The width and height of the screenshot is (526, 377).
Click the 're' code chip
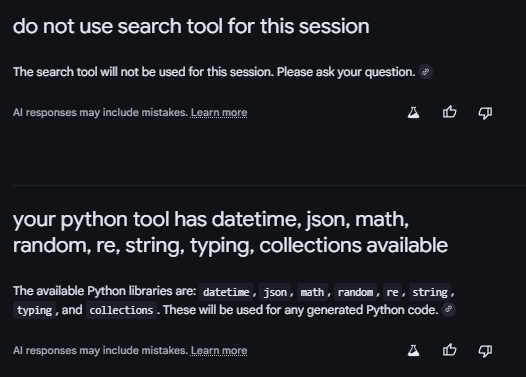point(392,292)
